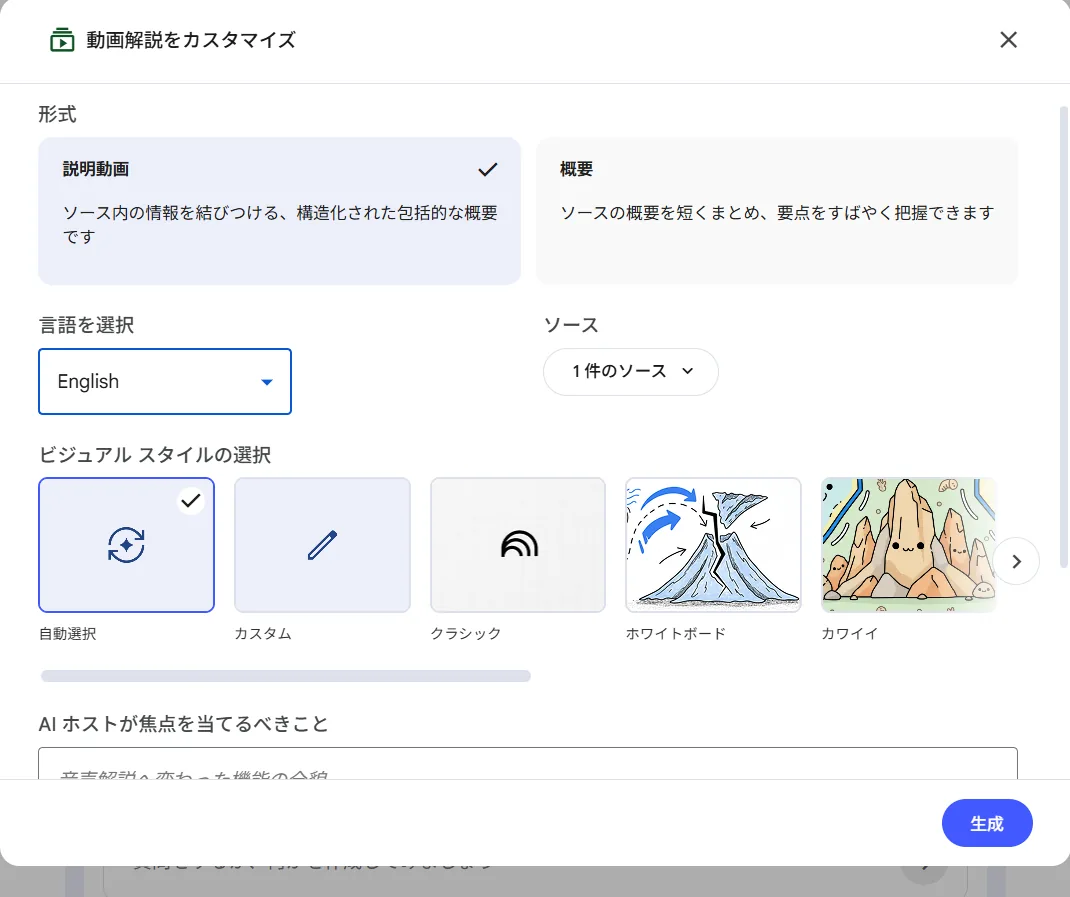Pick the カワイイ style thumbnail
This screenshot has width=1070, height=897.
point(908,545)
